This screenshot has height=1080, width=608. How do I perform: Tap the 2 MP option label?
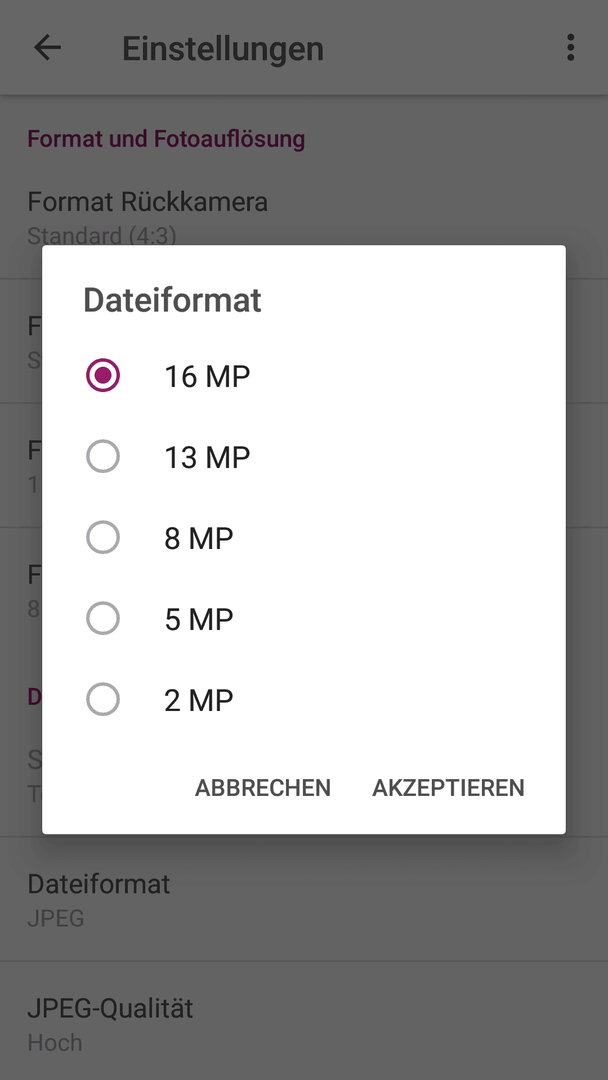pos(199,700)
